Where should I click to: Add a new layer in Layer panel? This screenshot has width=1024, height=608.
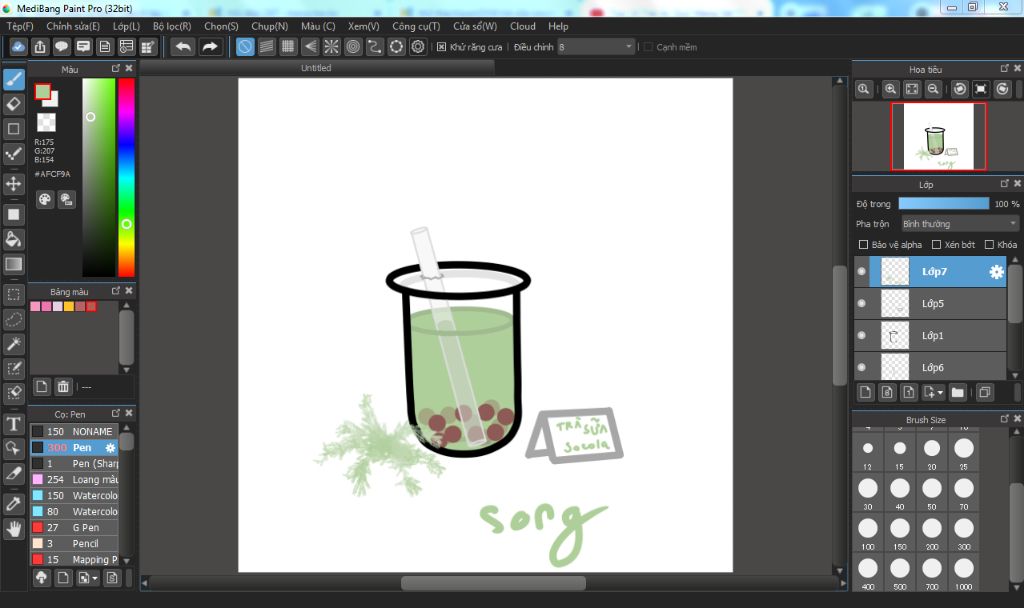(865, 392)
